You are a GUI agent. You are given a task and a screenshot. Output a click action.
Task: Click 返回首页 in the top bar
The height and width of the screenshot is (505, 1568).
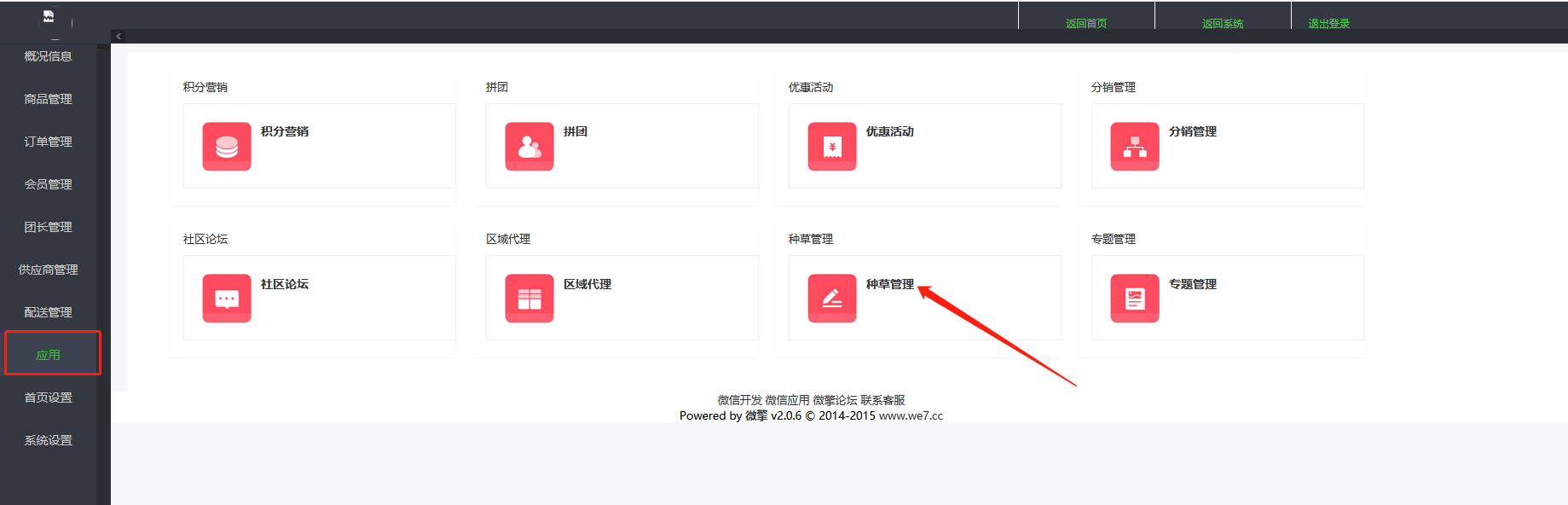(1086, 24)
